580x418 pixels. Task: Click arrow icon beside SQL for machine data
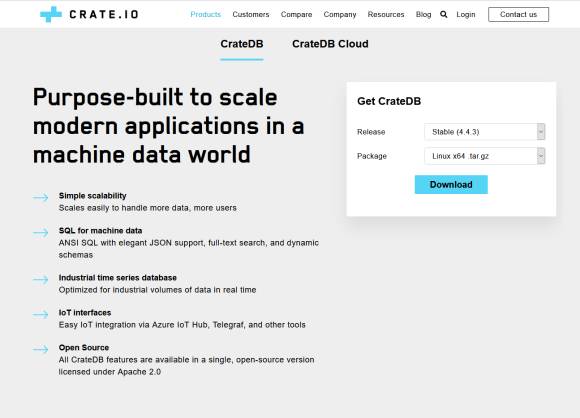41,233
